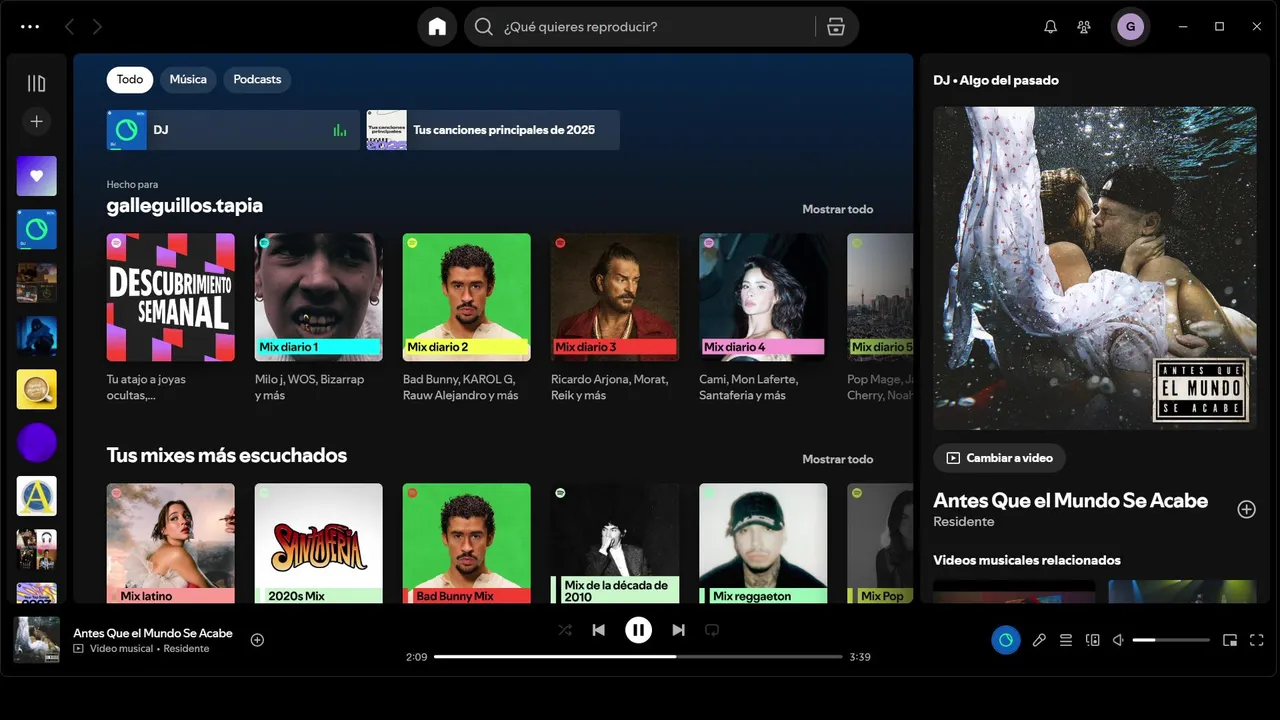Toggle the DJ button in player bar
Image resolution: width=1280 pixels, height=720 pixels.
[x=1006, y=640]
